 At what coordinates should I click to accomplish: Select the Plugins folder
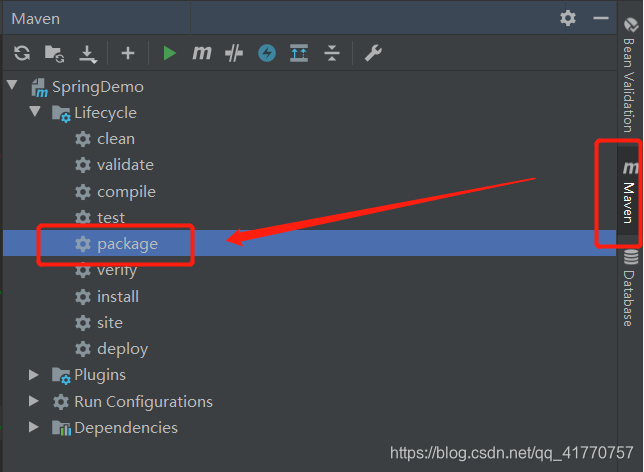[100, 375]
